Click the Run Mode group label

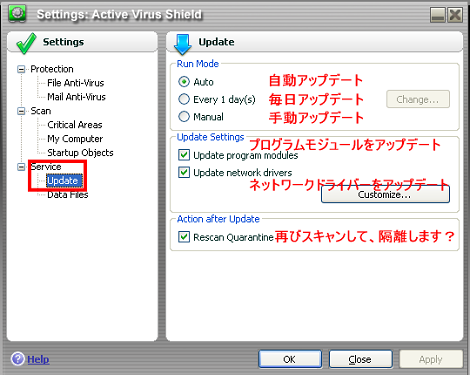pyautogui.click(x=198, y=64)
